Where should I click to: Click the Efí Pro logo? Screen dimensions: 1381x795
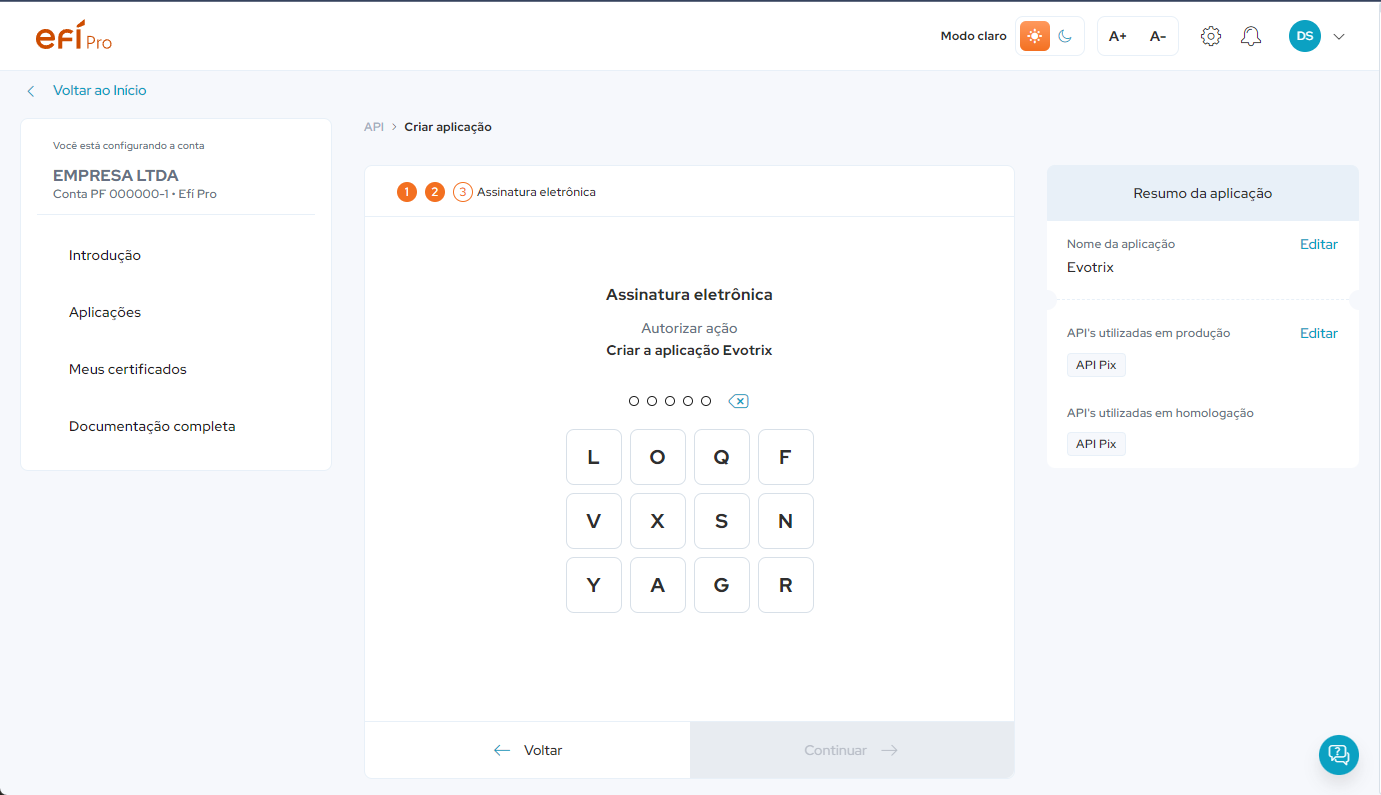click(73, 35)
